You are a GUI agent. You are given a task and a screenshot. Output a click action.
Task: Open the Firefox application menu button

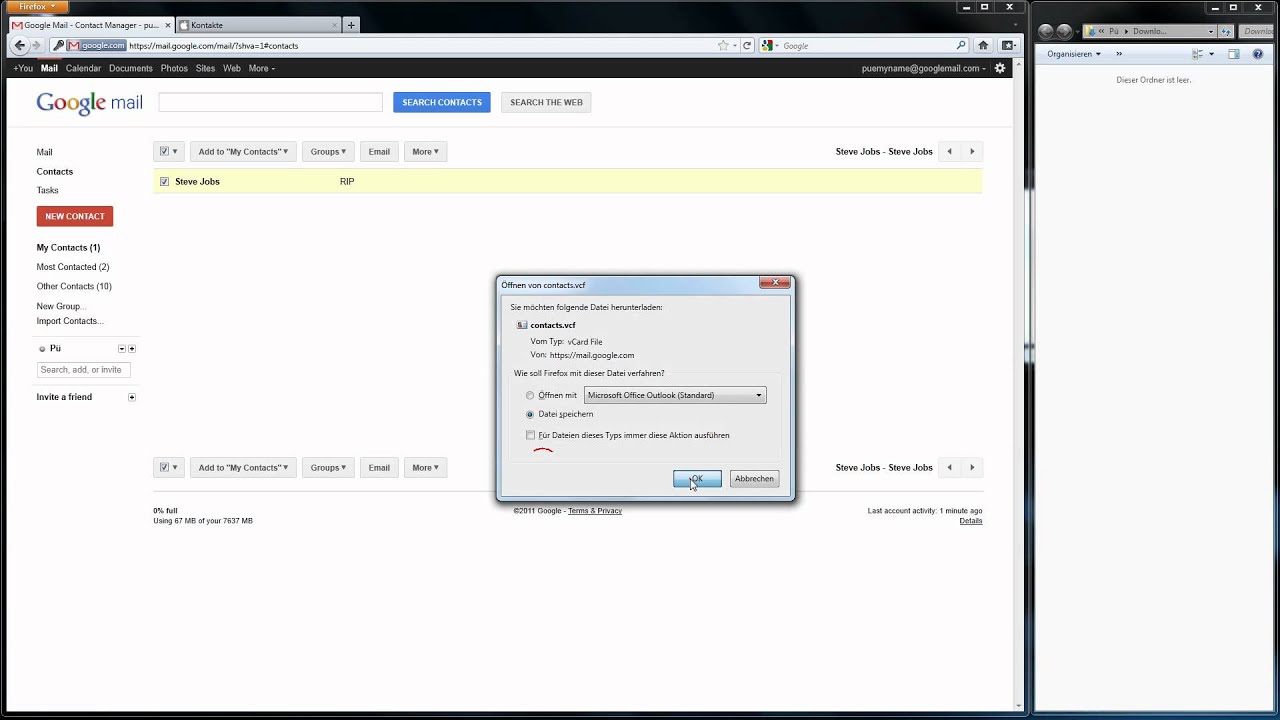point(39,7)
